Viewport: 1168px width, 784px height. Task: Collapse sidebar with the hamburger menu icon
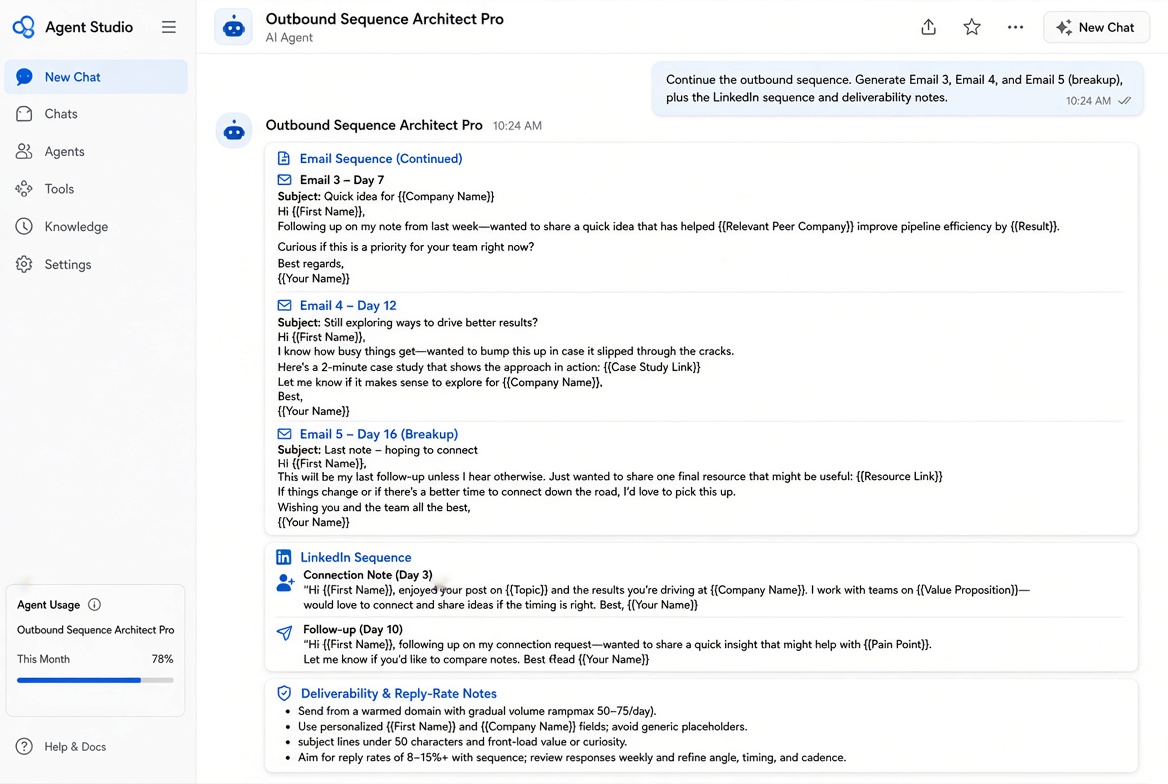coord(169,27)
